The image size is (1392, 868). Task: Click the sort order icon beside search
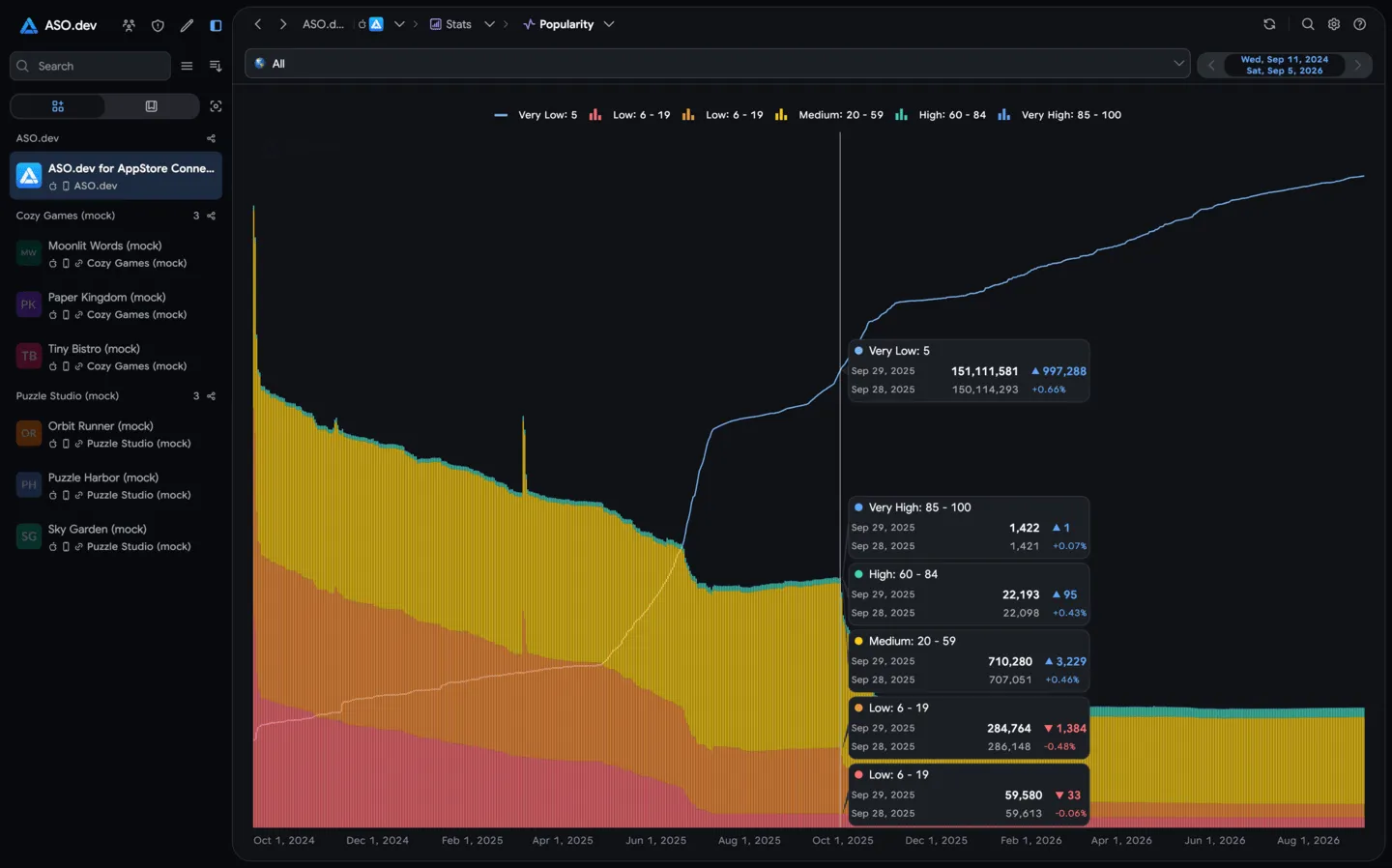[x=216, y=66]
